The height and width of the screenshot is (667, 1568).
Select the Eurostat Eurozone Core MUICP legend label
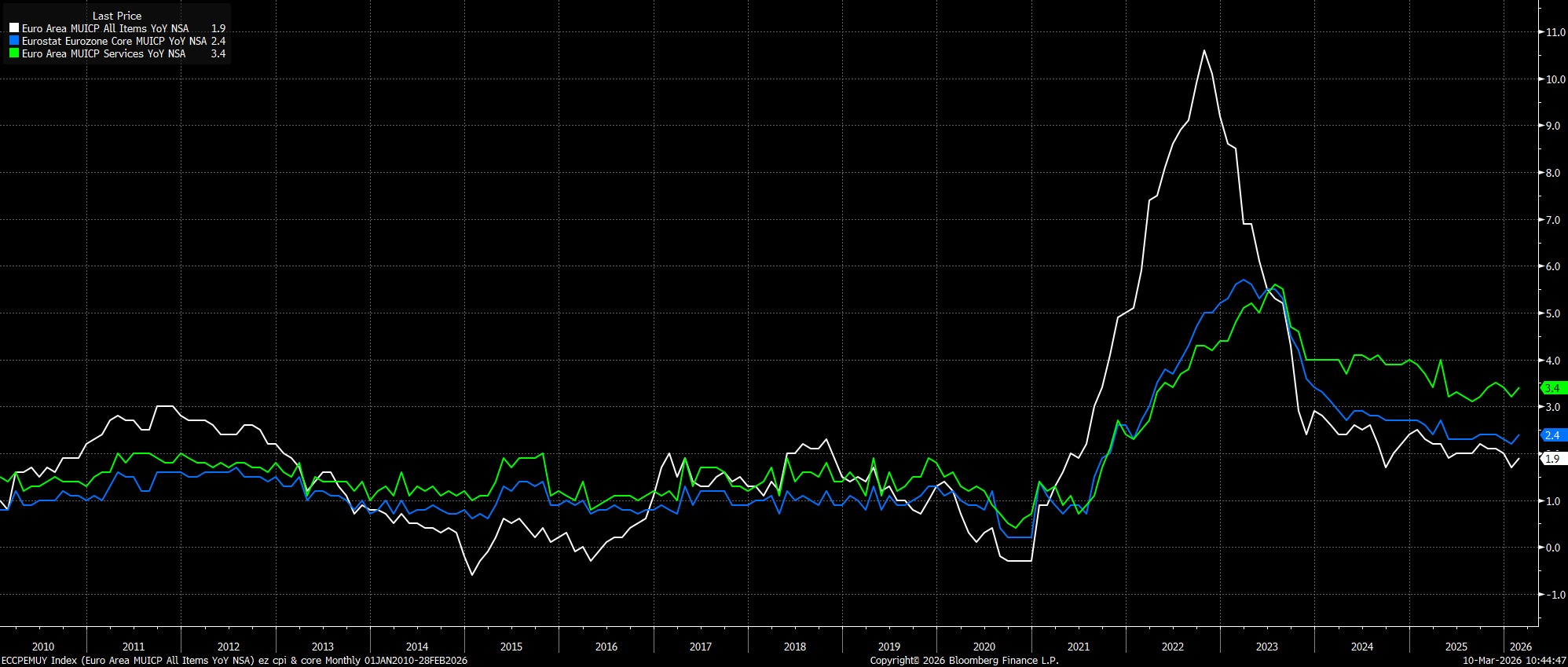coord(114,41)
